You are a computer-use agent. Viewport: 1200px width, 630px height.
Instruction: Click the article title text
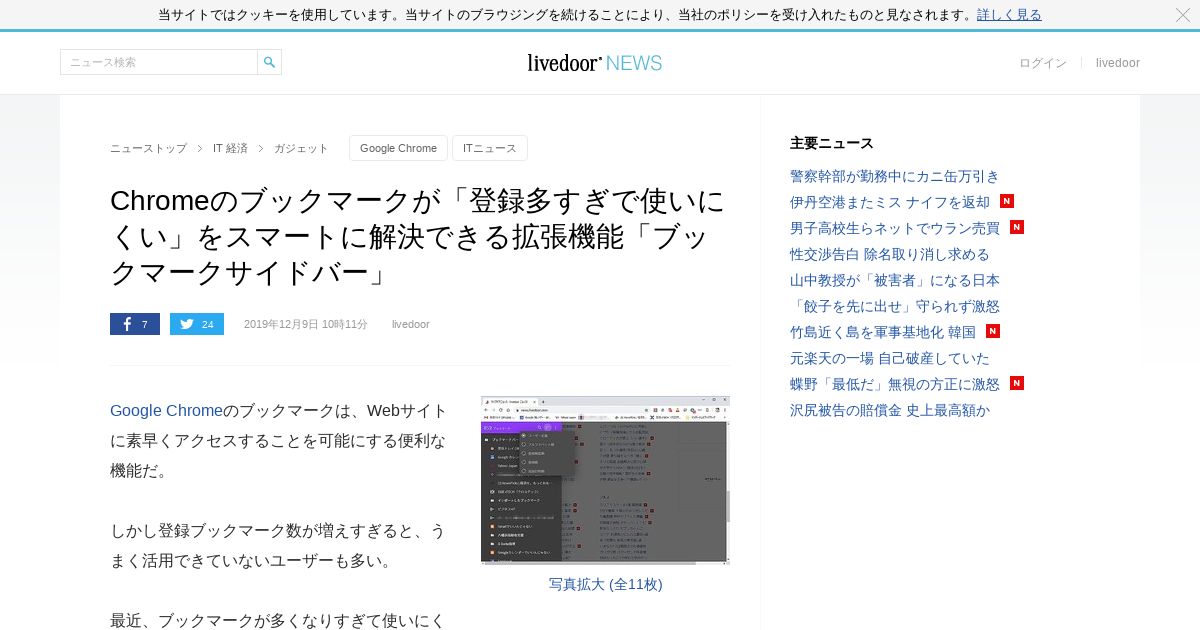(418, 237)
